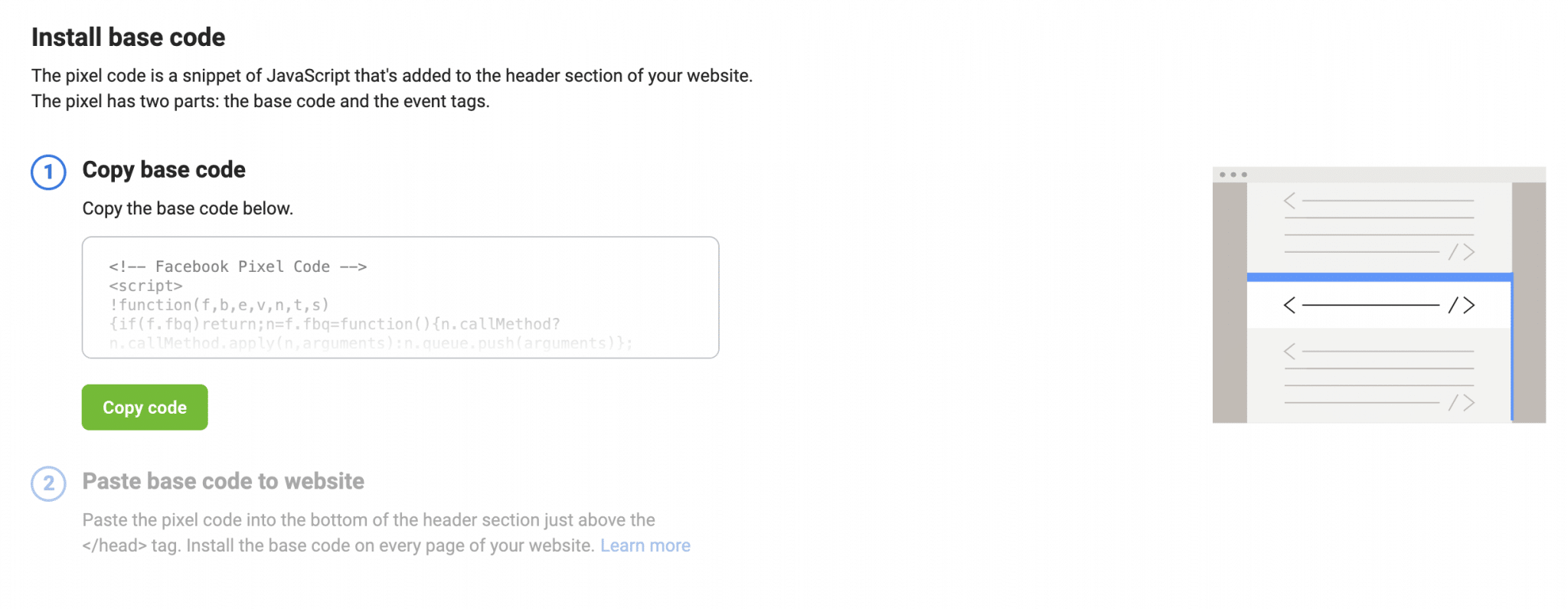Viewport: 1568px width, 609px height.
Task: Click the blue highlighted bar in the diagram
Action: pos(1378,277)
